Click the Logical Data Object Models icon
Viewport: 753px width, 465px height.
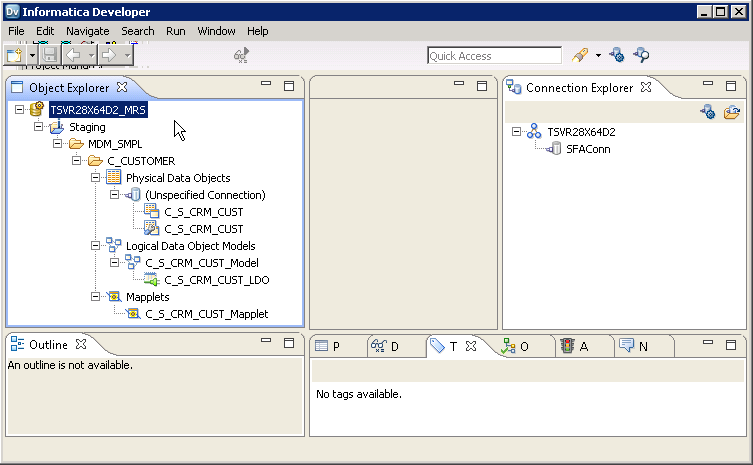114,245
